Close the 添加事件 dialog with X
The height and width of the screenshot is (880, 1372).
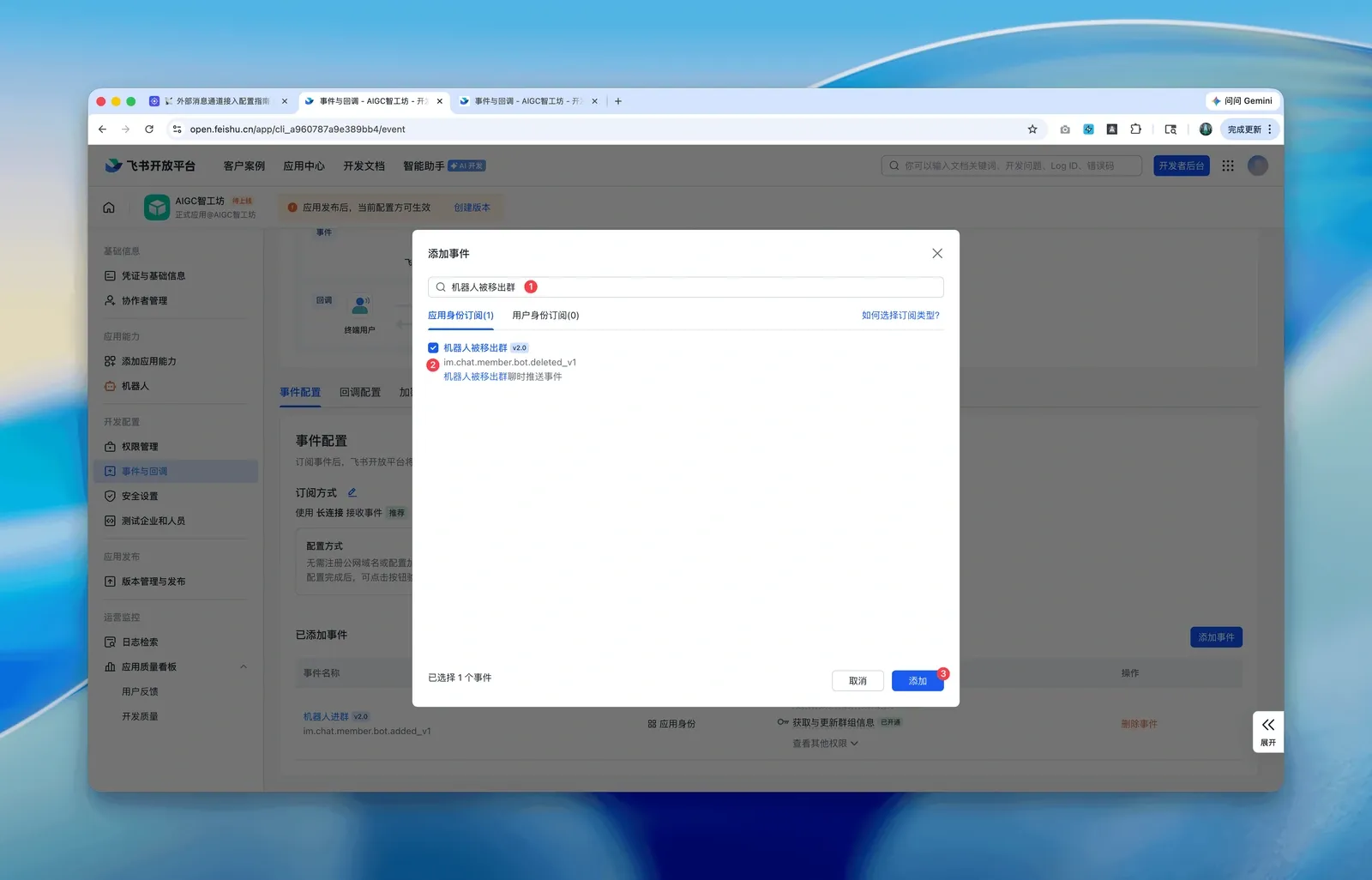(937, 254)
